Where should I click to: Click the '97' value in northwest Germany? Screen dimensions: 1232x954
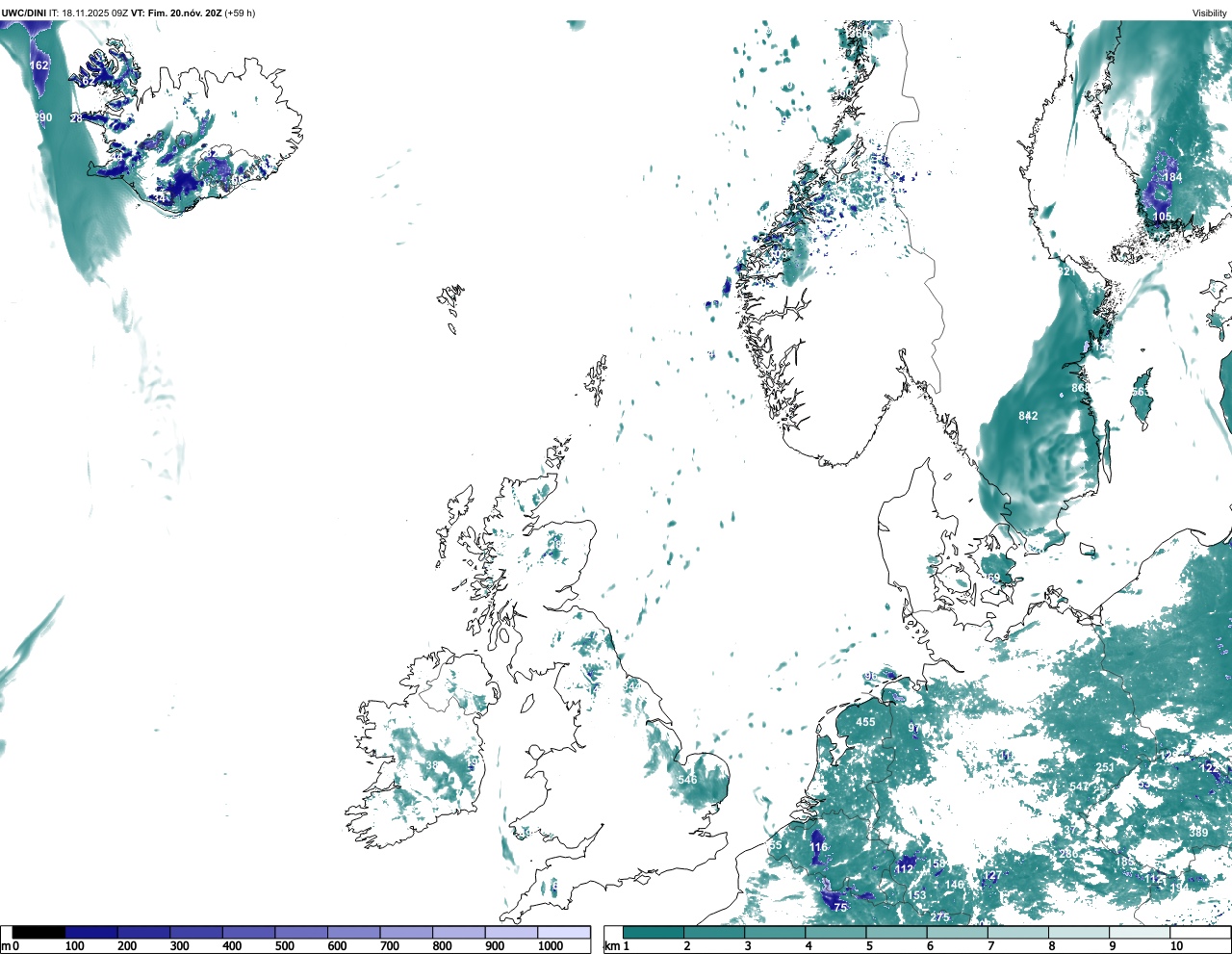click(x=913, y=729)
